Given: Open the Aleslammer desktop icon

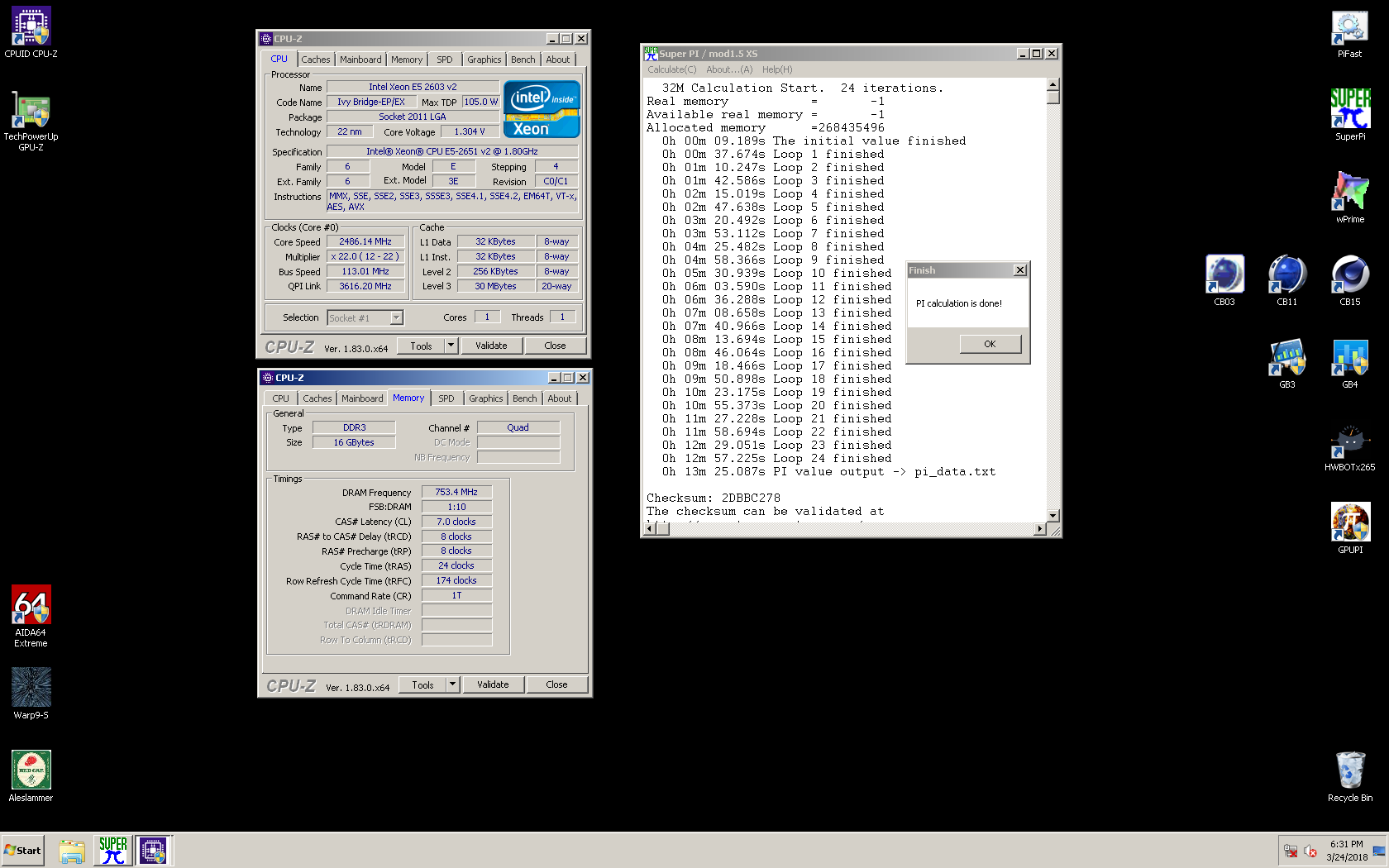Looking at the screenshot, I should coord(31,776).
